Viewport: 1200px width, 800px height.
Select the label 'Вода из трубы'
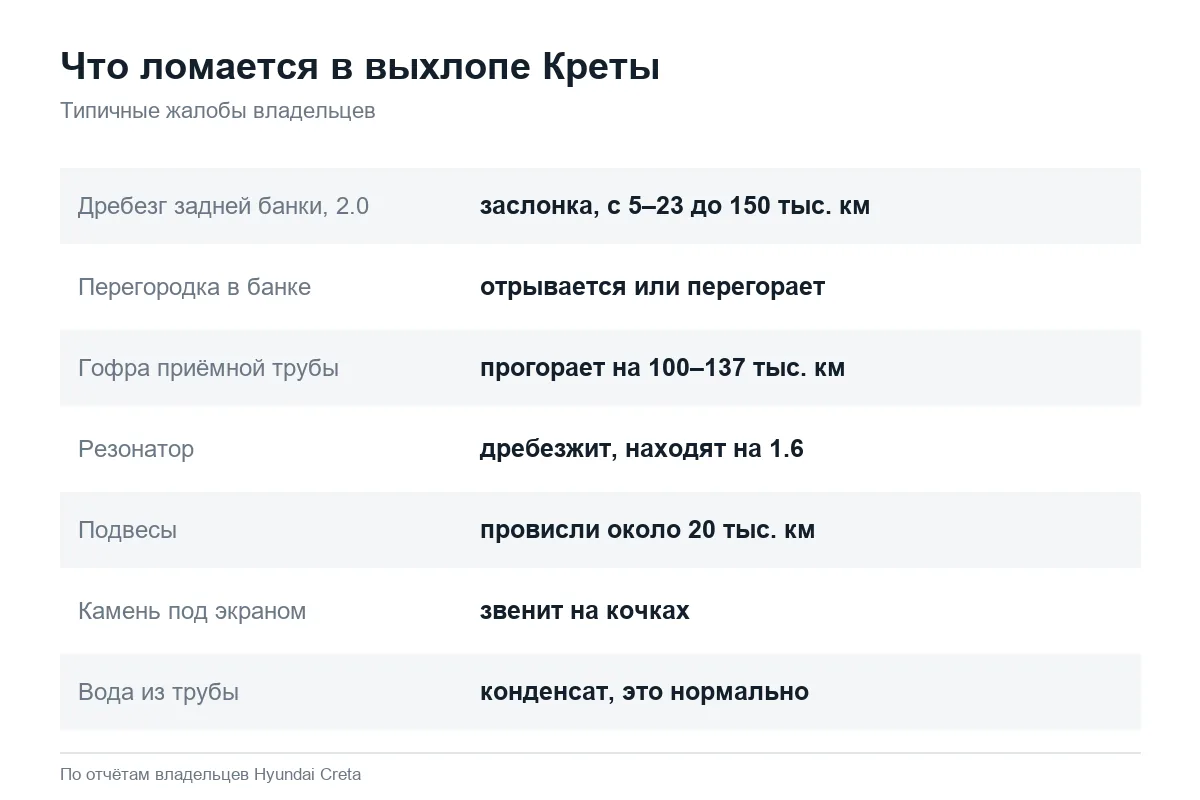(x=158, y=692)
